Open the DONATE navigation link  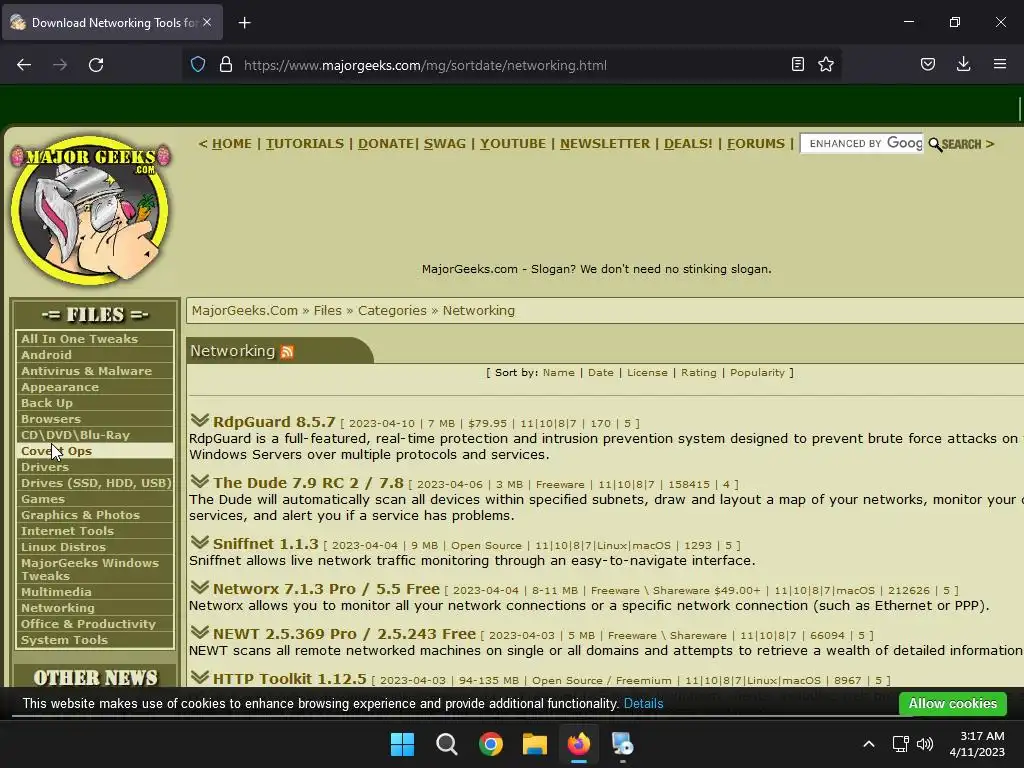click(x=385, y=144)
